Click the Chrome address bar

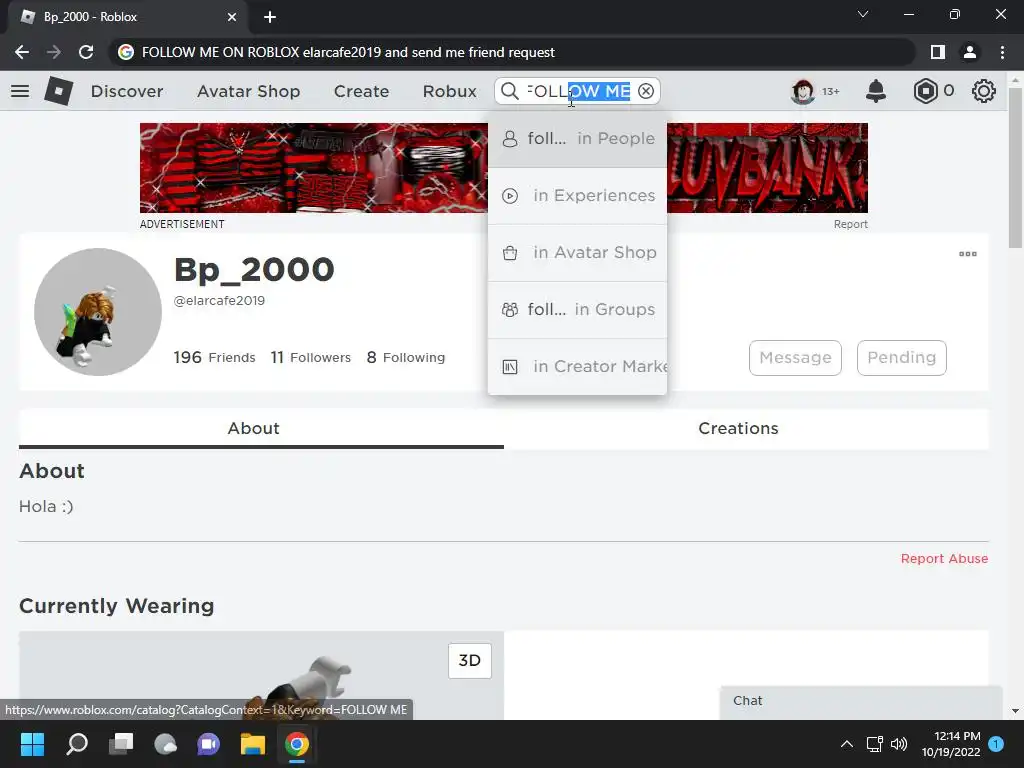511,52
